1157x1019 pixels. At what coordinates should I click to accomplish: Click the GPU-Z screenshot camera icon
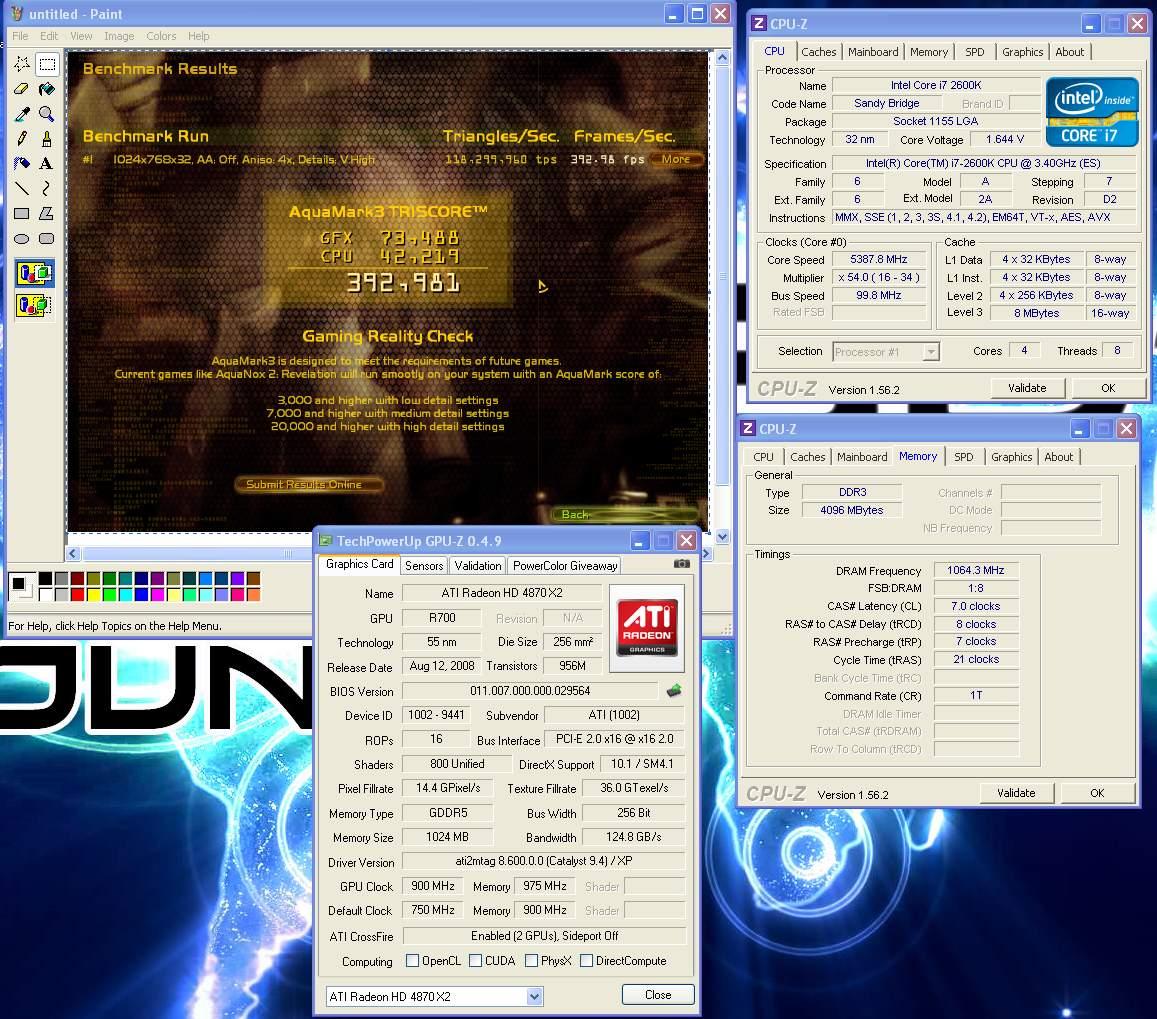(x=682, y=564)
